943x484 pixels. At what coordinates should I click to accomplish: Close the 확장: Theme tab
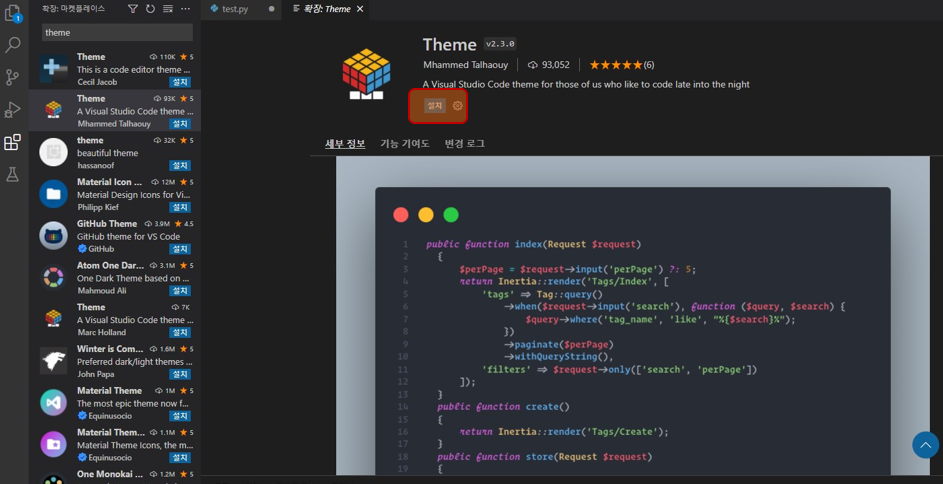360,9
